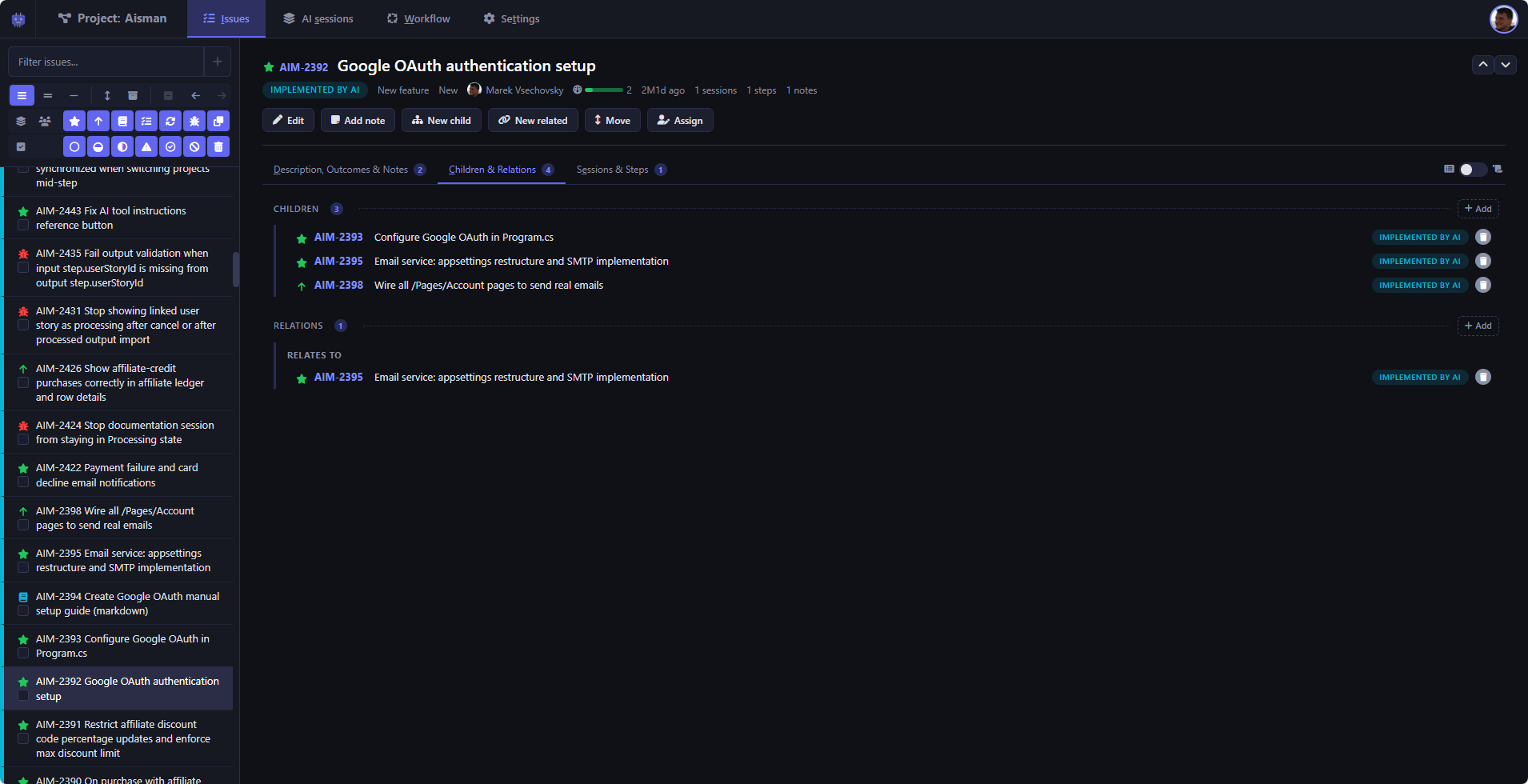Click the layers stack icon in sidebar
The width and height of the screenshot is (1528, 784).
tap(21, 122)
